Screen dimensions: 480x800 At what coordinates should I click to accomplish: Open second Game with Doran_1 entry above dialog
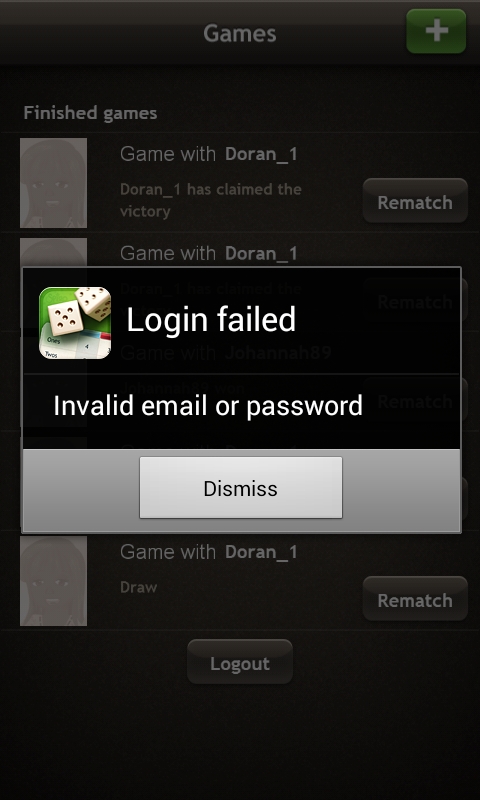(x=209, y=253)
